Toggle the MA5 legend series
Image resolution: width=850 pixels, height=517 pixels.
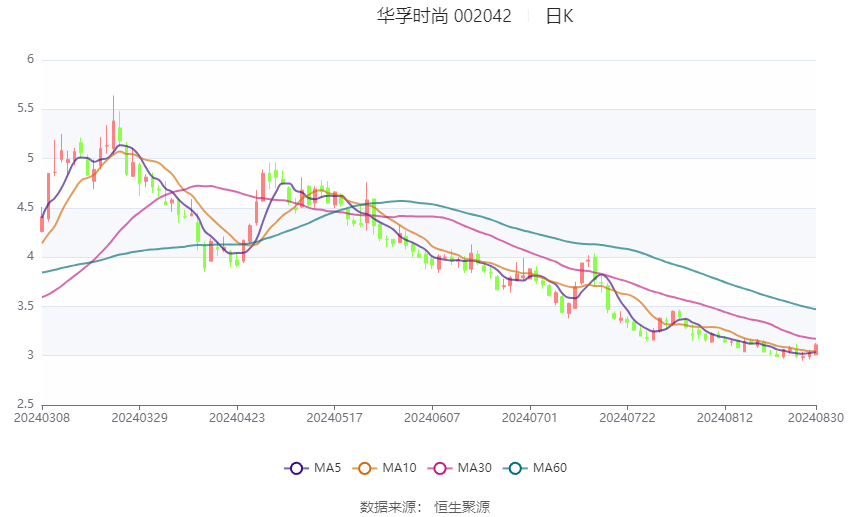(x=313, y=468)
